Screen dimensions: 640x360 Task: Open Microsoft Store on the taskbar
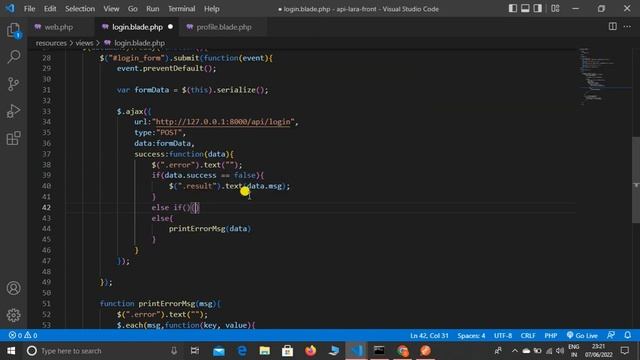[287, 351]
